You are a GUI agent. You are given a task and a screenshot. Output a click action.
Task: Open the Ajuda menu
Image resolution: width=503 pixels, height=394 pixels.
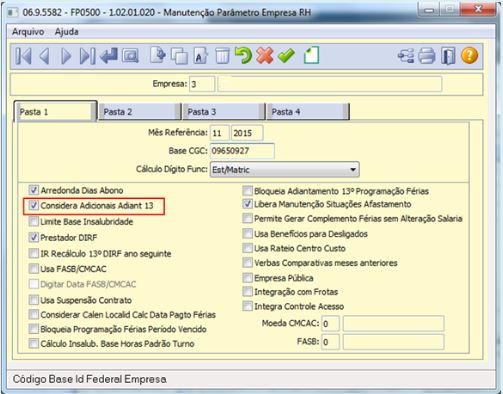(67, 32)
